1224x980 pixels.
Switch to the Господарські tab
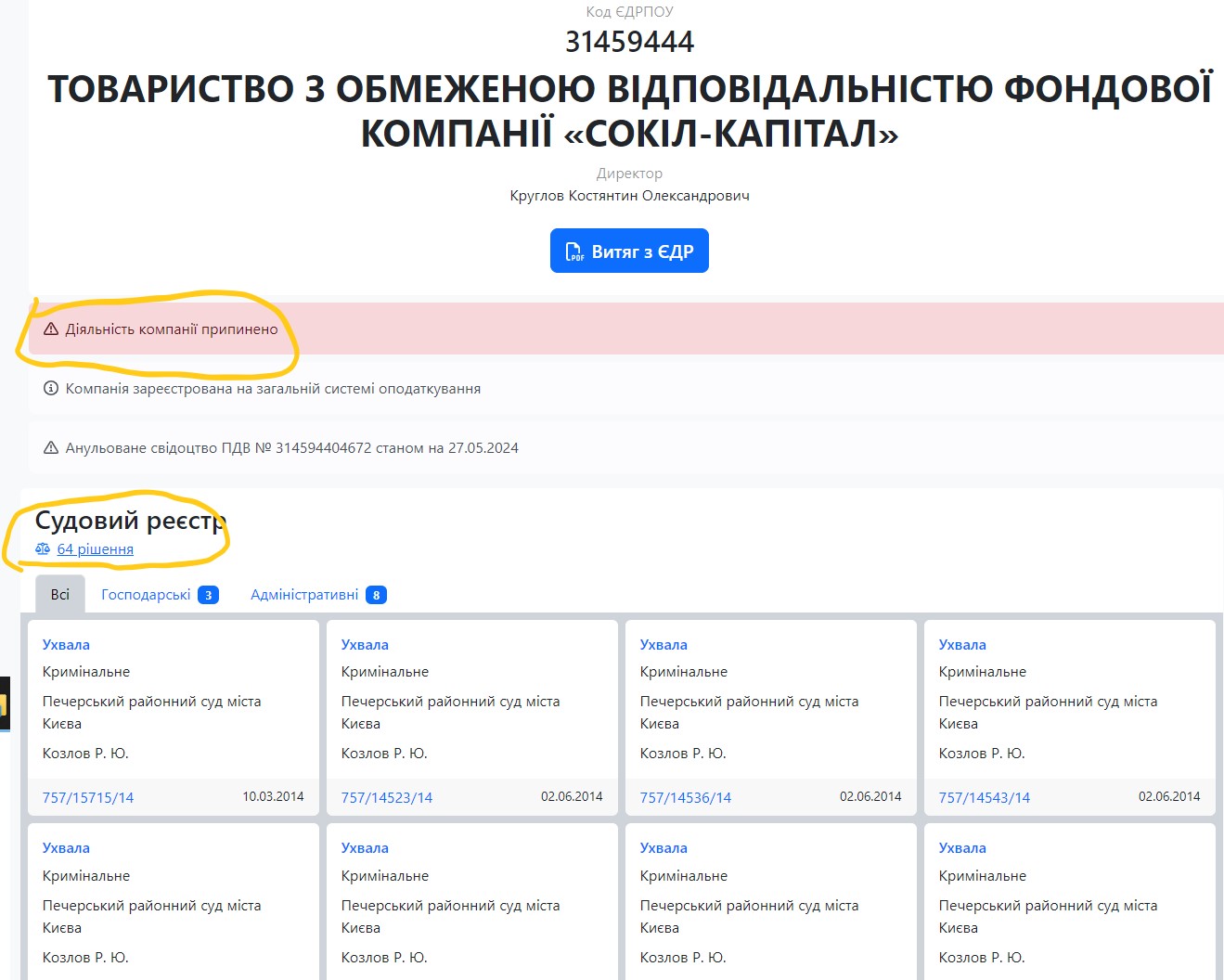[146, 595]
